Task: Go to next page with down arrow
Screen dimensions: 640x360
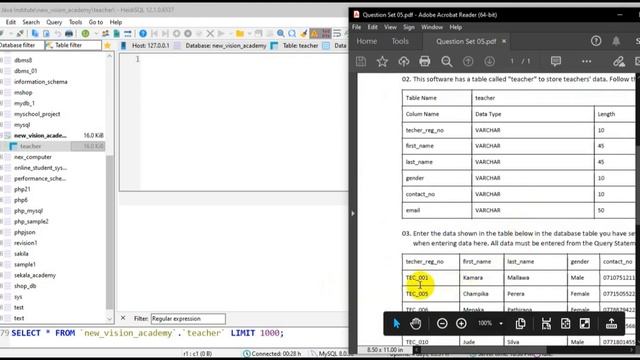Action: pos(489,61)
